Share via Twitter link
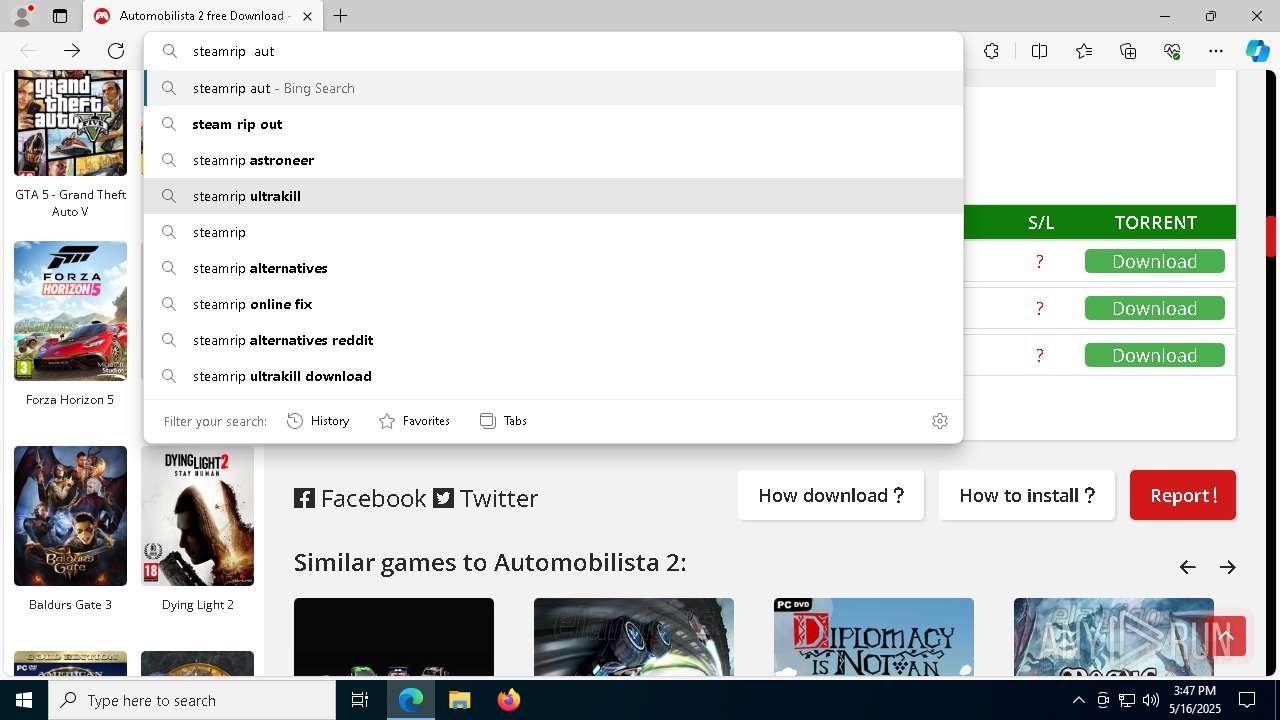This screenshot has width=1280, height=720. pyautogui.click(x=486, y=498)
